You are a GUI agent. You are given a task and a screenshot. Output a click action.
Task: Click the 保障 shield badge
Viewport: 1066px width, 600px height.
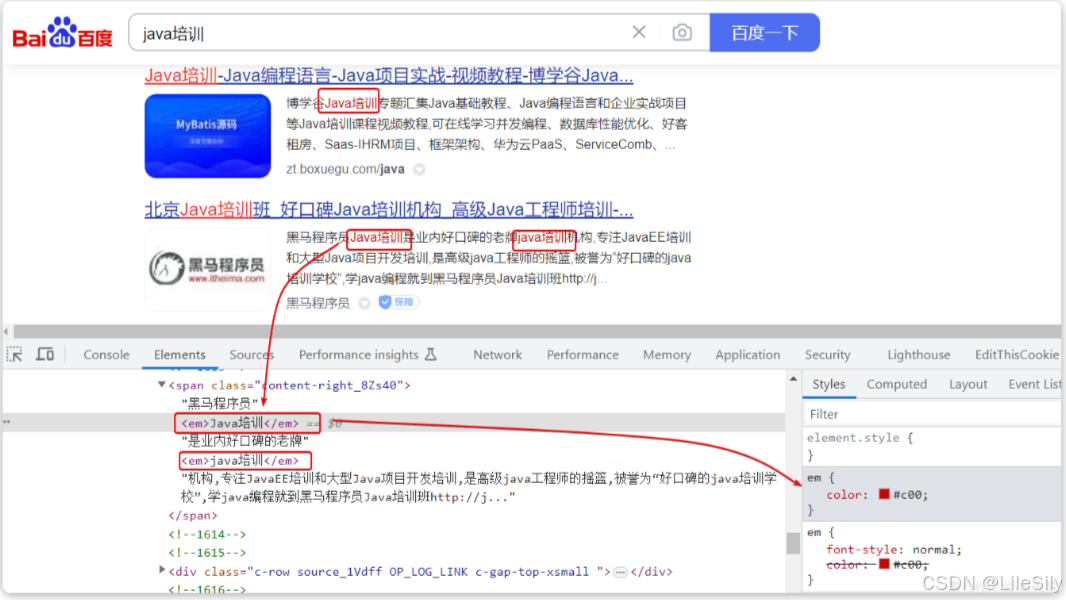[398, 302]
